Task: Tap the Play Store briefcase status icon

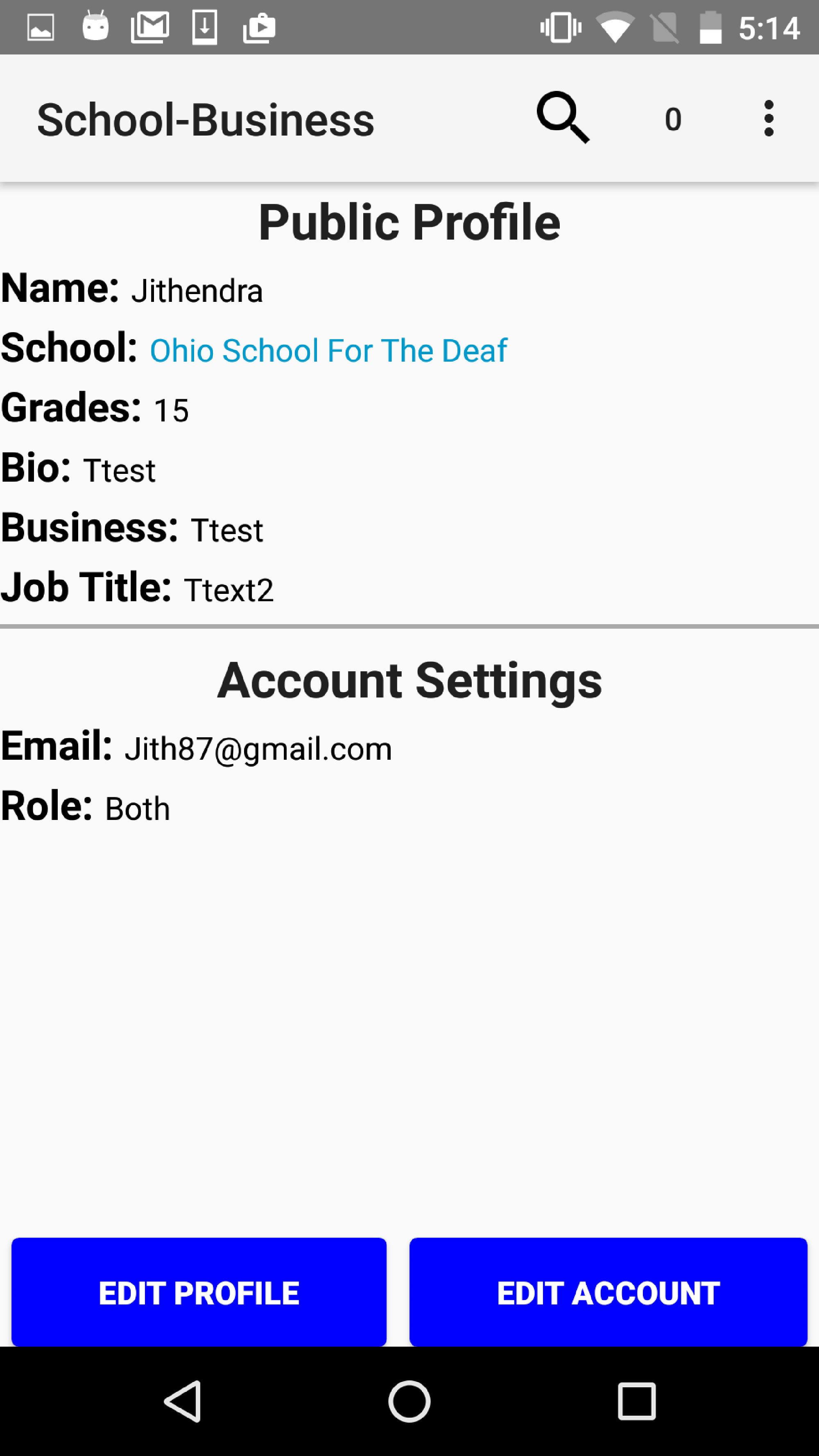Action: point(259,27)
